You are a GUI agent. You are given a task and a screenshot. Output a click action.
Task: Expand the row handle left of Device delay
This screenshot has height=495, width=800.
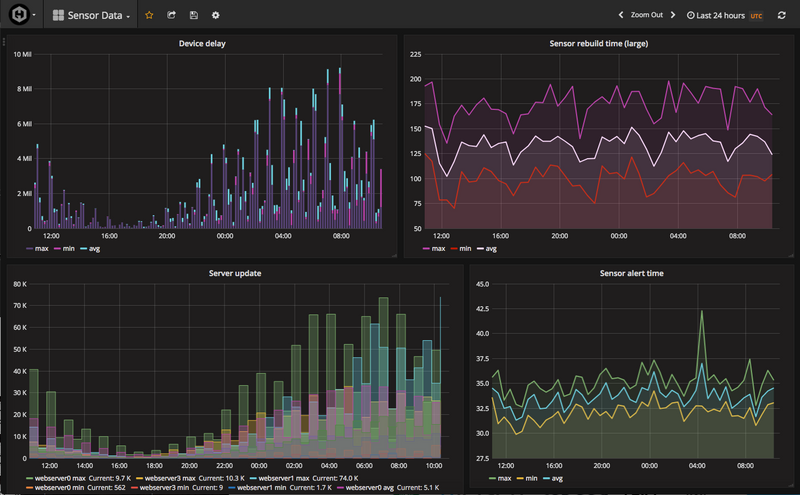pos(5,42)
